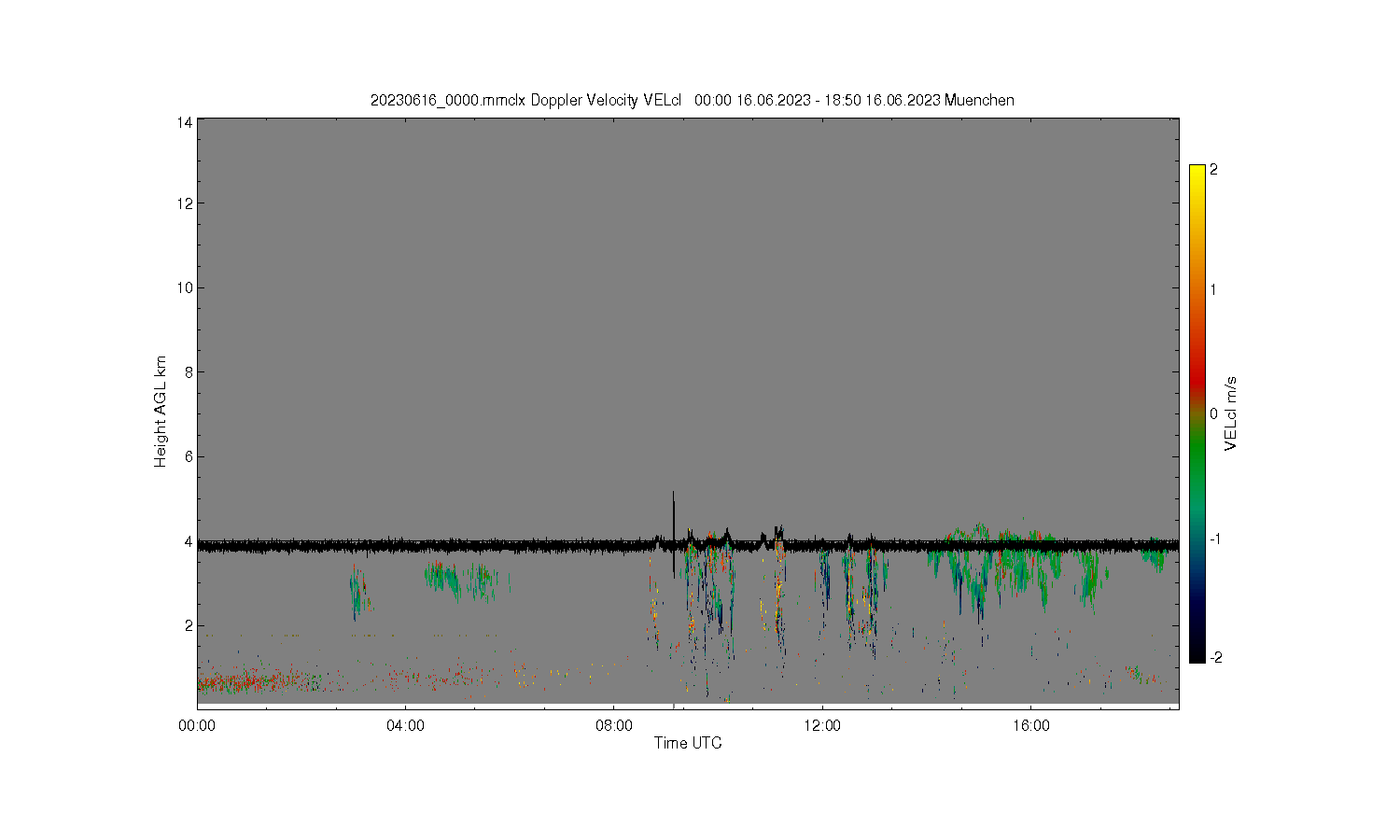Click the 16:00 time tick label
1400x840 pixels.
1030,725
